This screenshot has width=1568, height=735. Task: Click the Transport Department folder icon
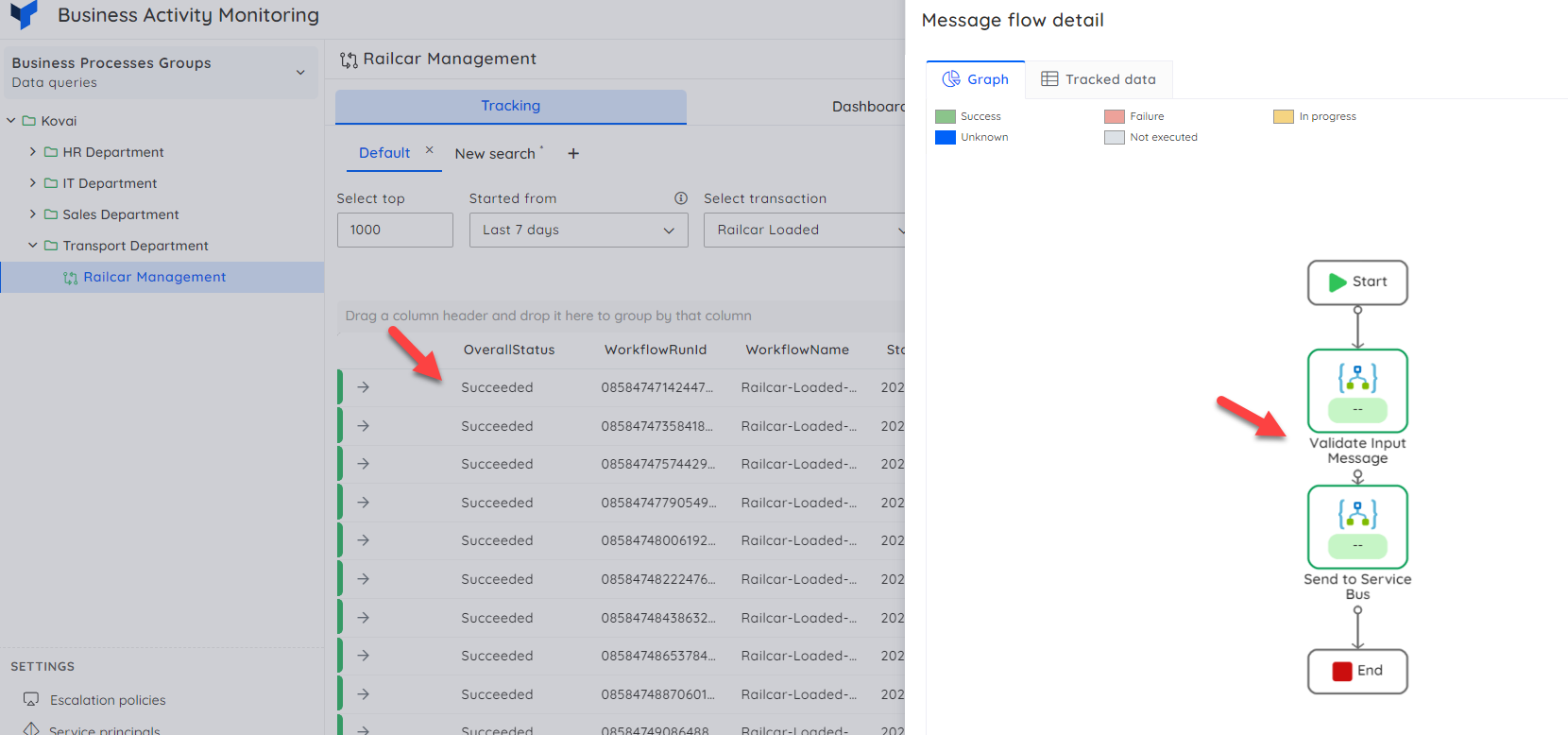point(51,246)
